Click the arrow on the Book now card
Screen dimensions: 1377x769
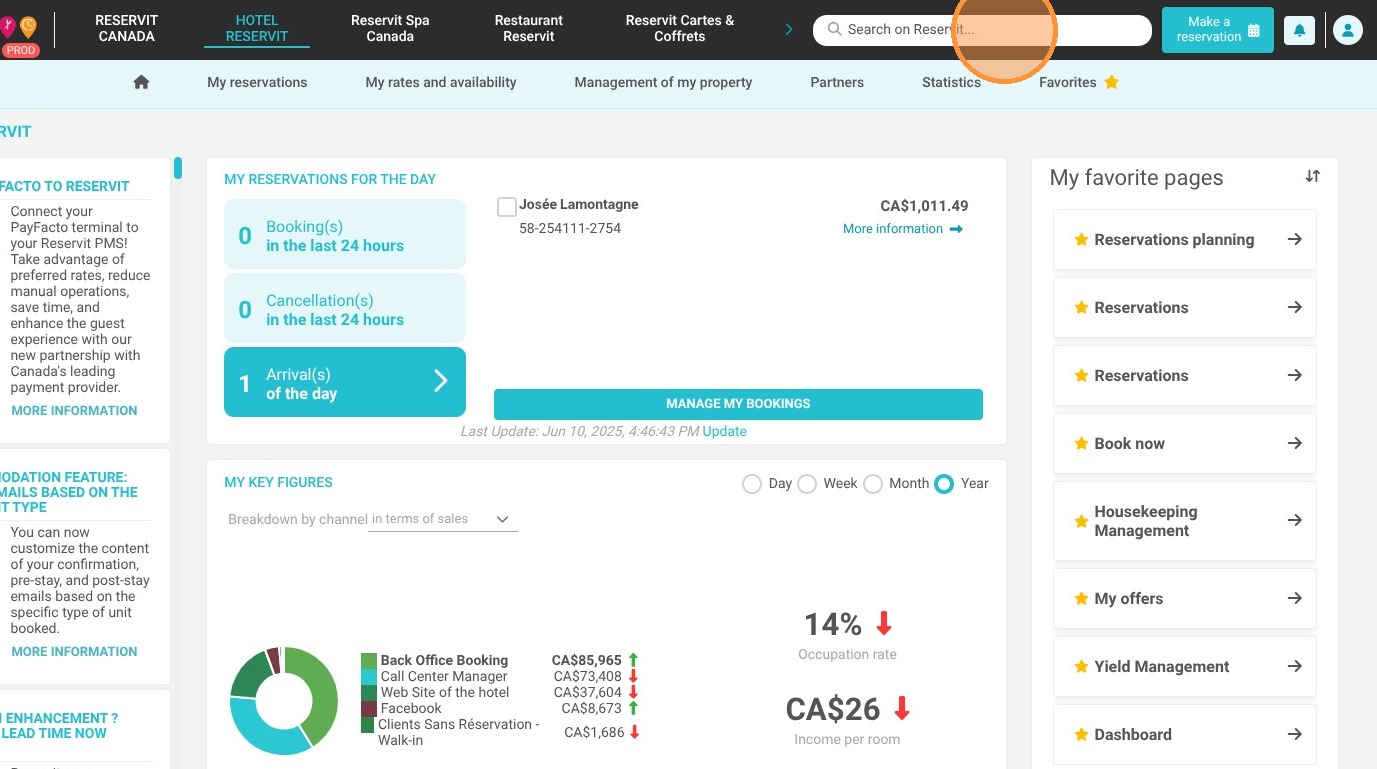point(1294,443)
